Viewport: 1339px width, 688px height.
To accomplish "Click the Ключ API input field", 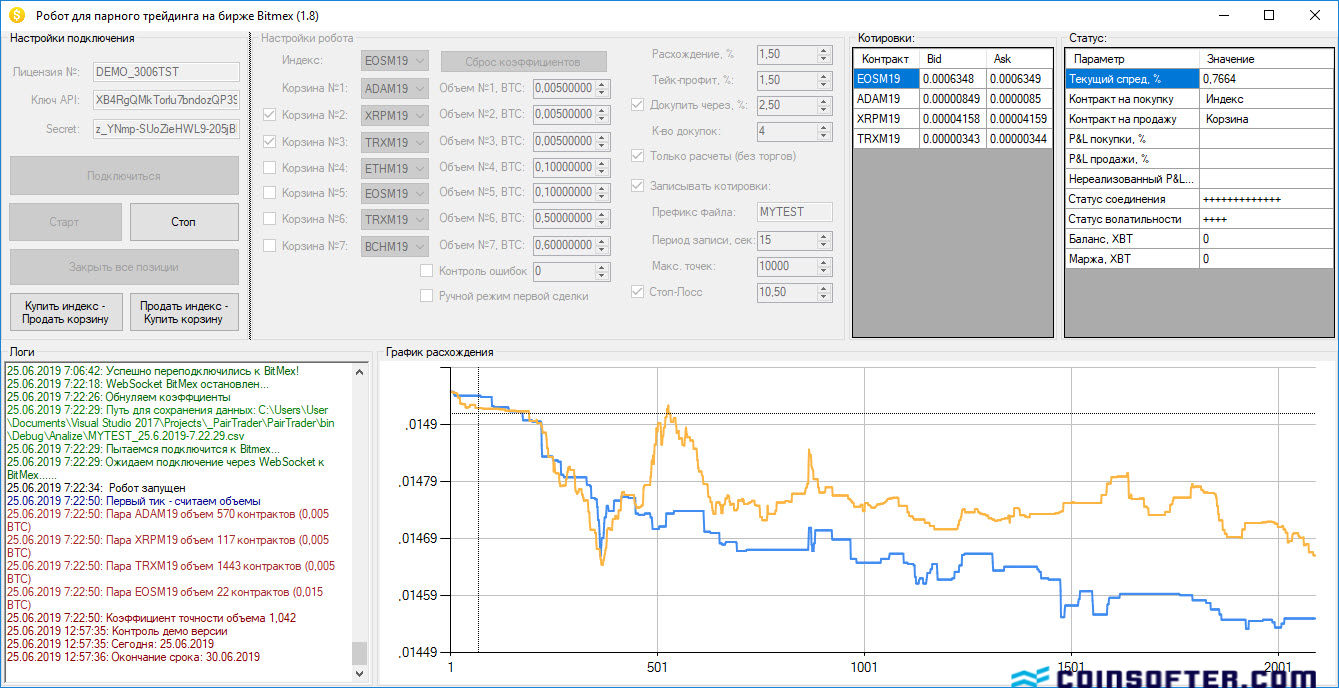I will [166, 100].
